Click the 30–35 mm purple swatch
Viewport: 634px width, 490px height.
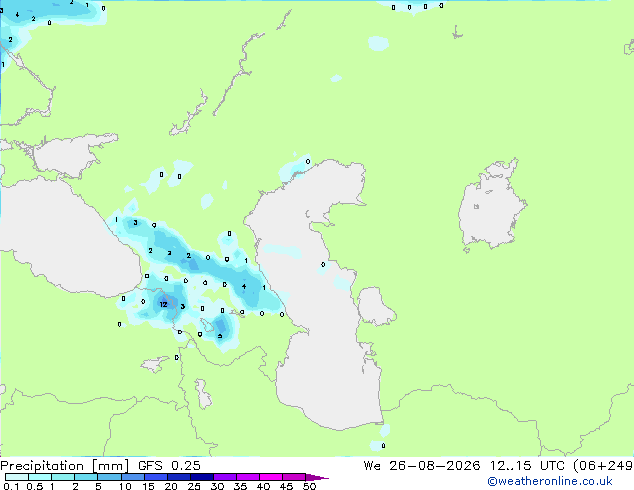[225, 477]
